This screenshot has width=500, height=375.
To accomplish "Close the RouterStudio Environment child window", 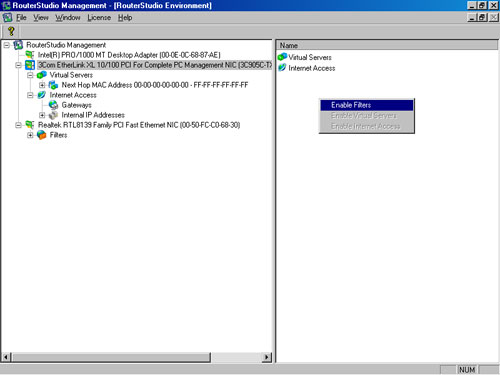I will [x=493, y=17].
